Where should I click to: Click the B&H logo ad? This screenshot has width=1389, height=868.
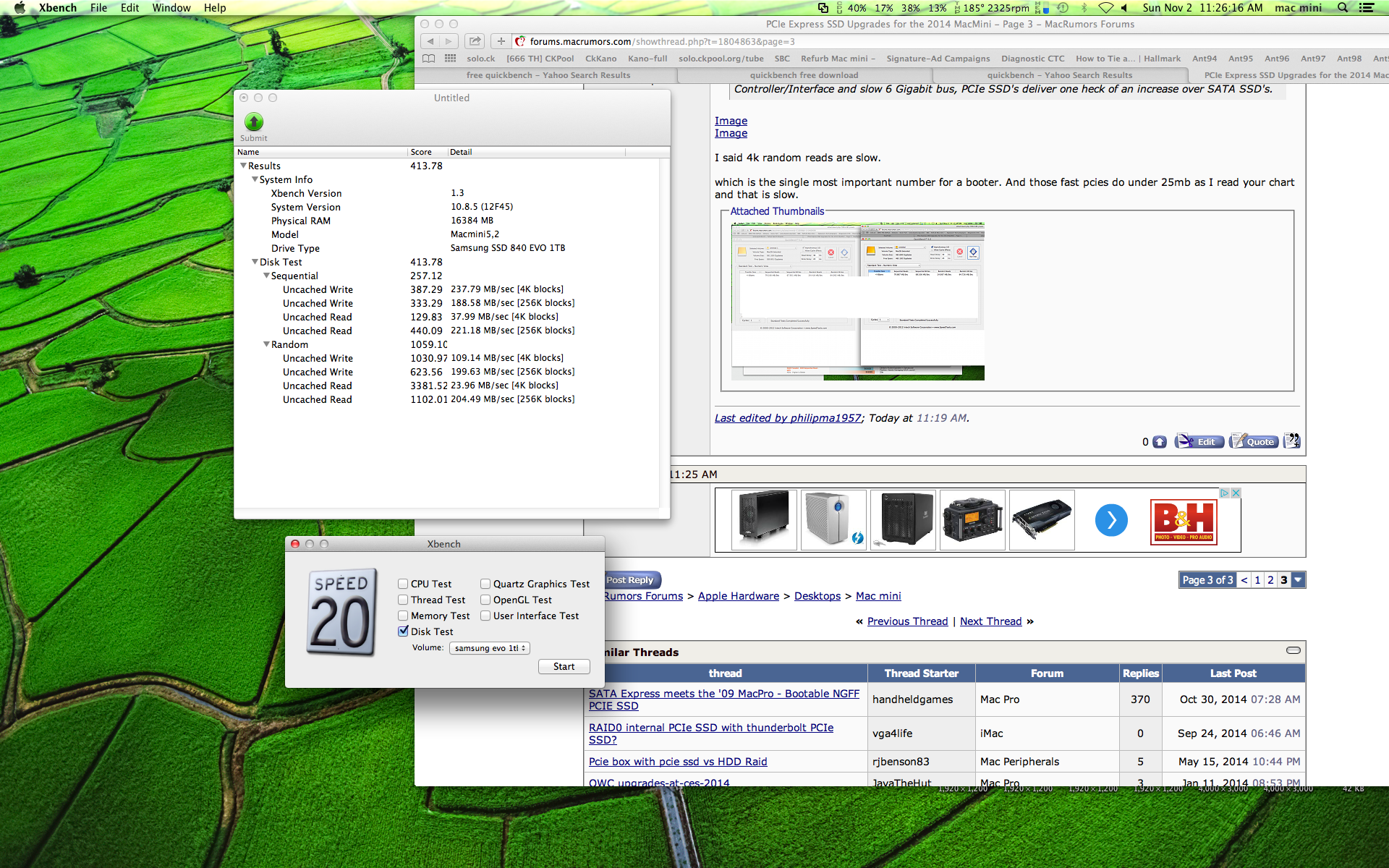pyautogui.click(x=1184, y=521)
